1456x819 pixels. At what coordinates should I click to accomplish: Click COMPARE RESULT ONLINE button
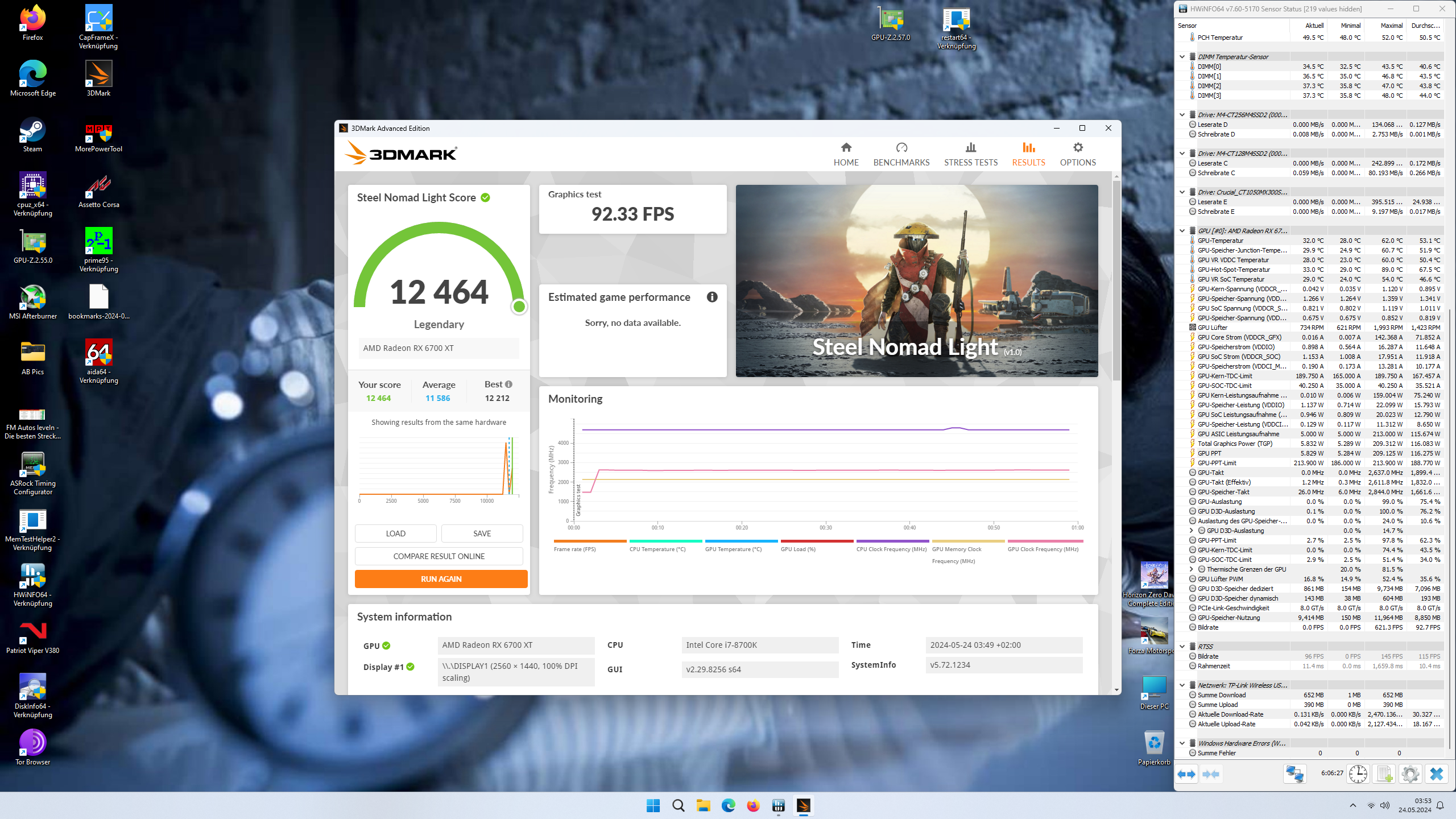(x=439, y=556)
